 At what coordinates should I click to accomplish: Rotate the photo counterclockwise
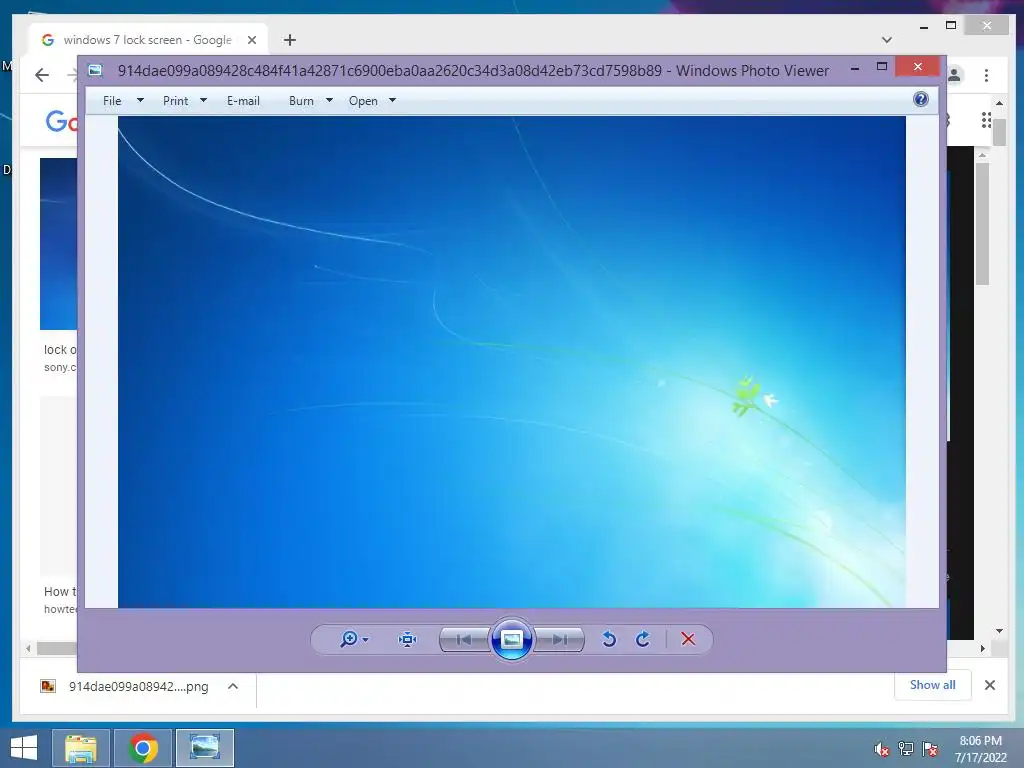tap(609, 639)
